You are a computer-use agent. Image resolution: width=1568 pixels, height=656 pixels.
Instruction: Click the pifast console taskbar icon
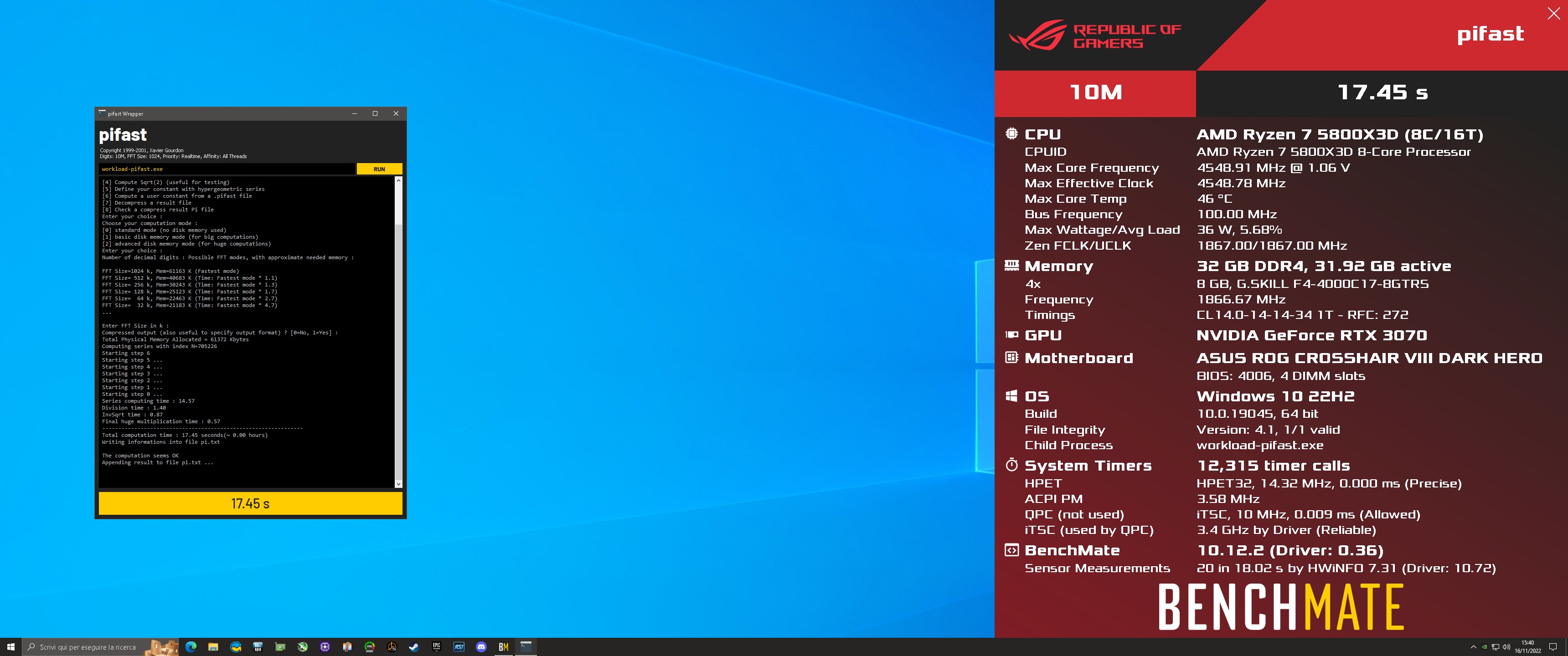(x=526, y=647)
